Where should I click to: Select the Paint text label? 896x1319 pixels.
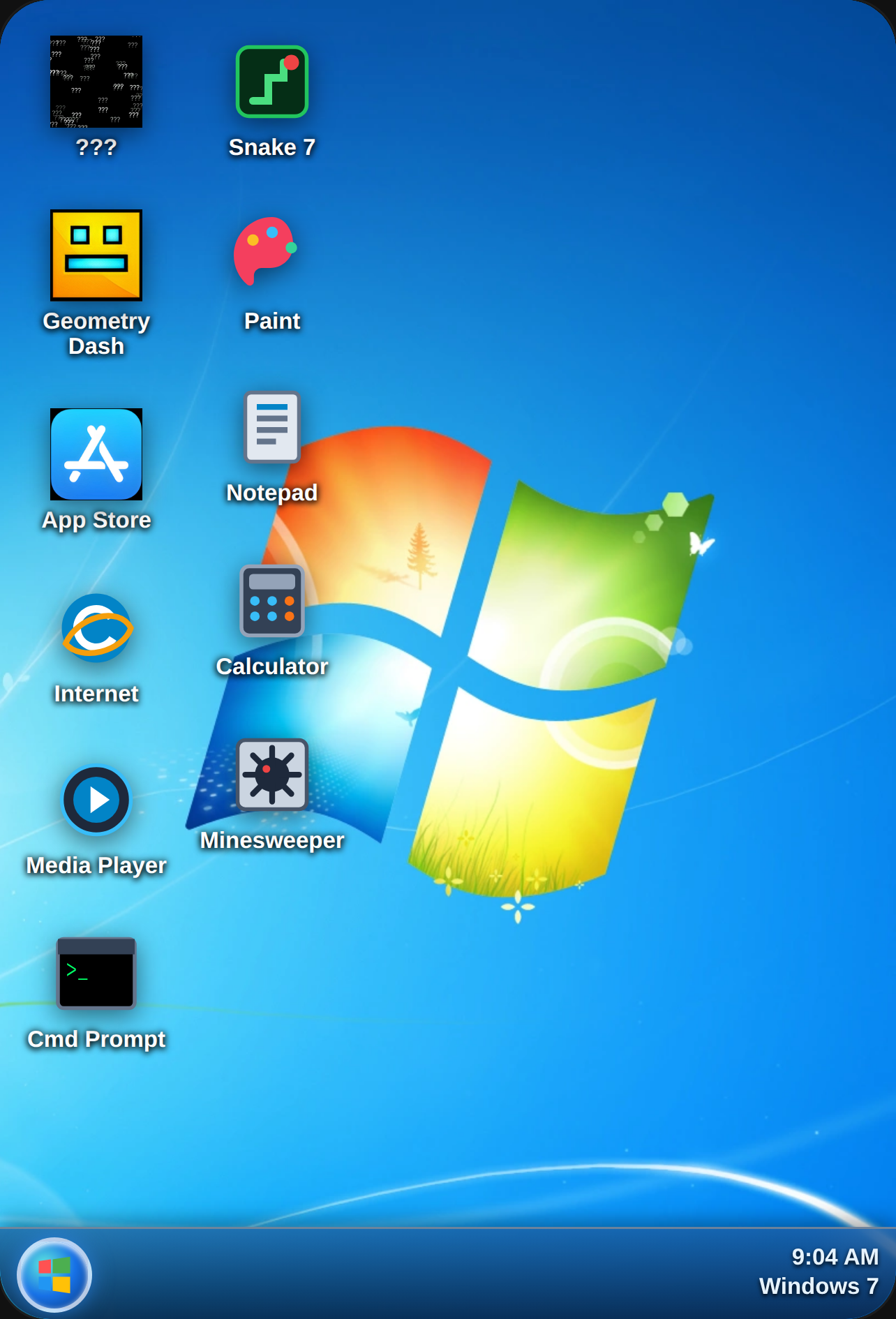[272, 321]
